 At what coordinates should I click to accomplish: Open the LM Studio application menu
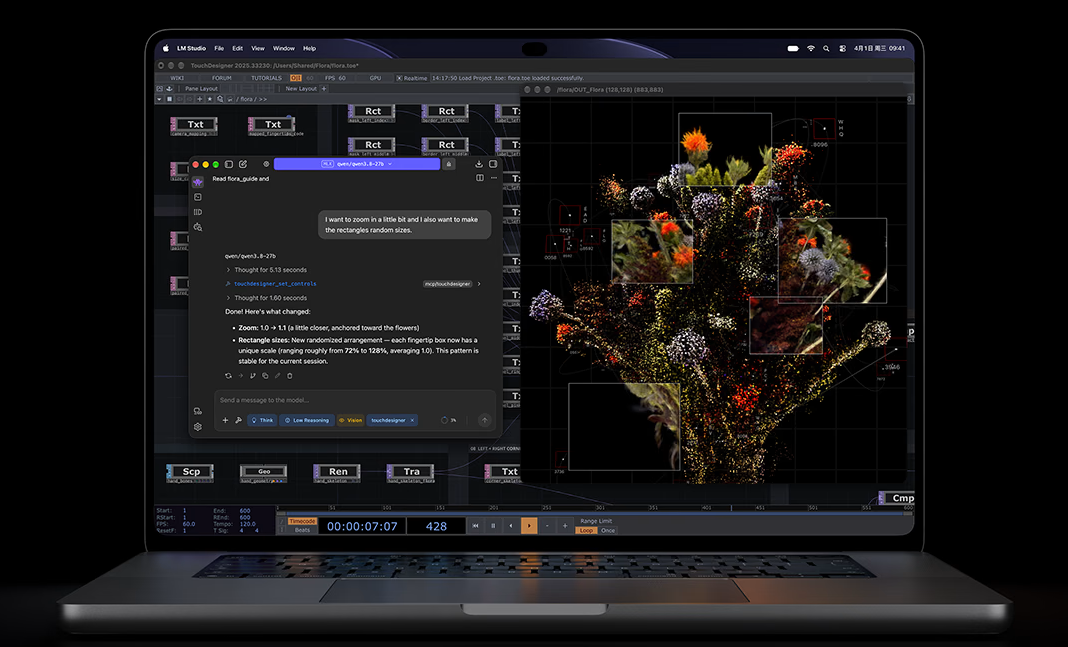click(191, 48)
